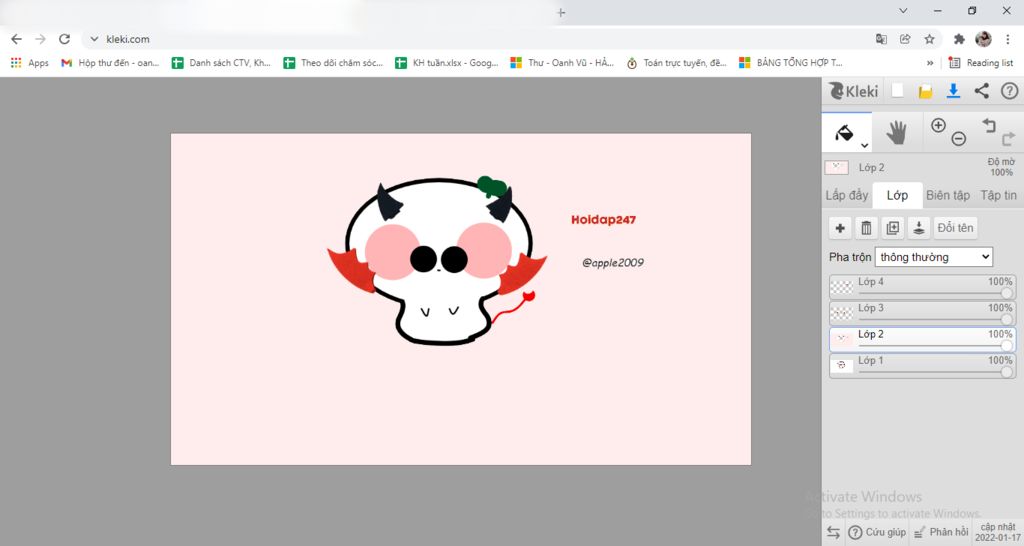Switch to the Lấp đầy tab

pyautogui.click(x=847, y=195)
